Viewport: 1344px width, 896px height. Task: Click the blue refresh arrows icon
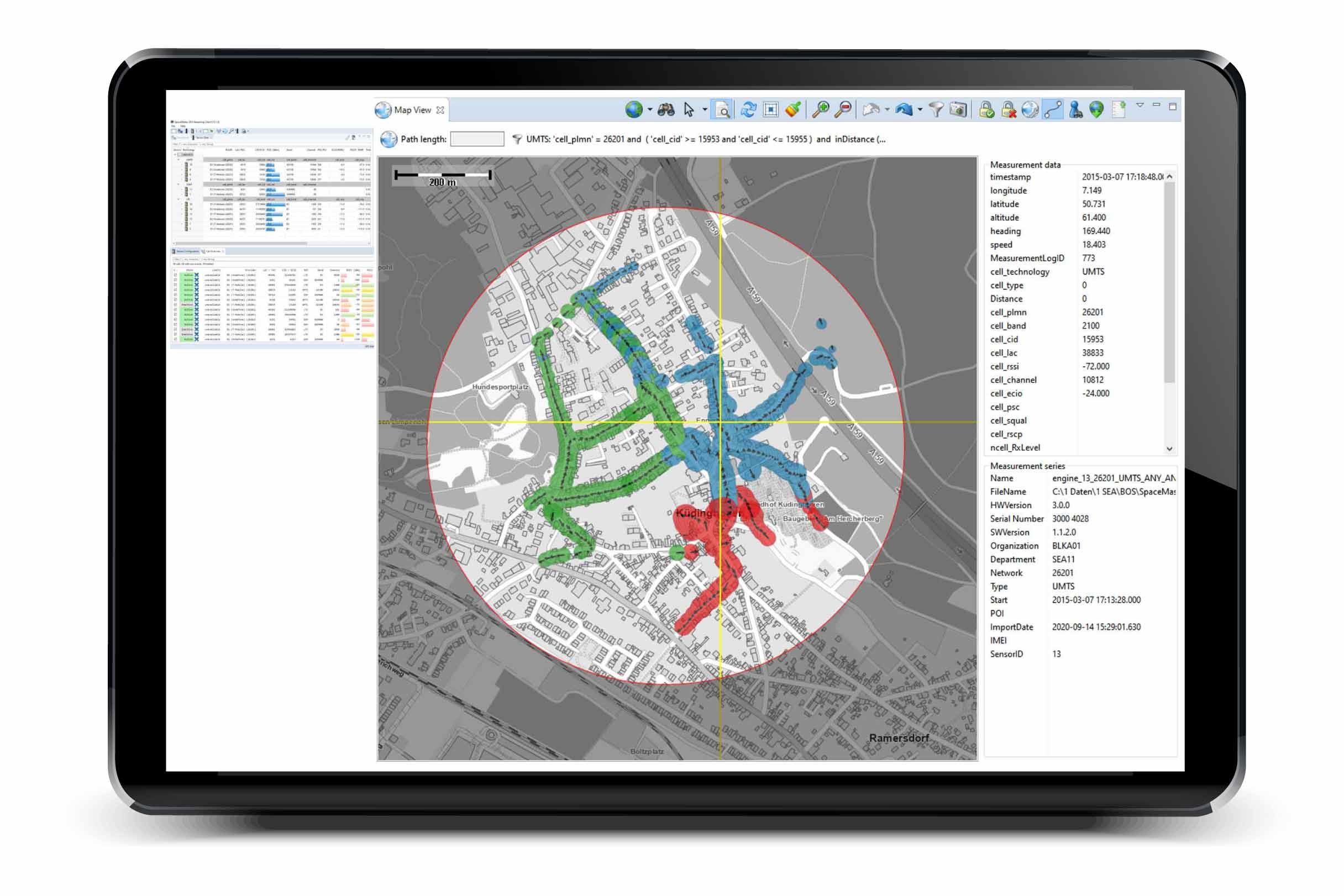[748, 109]
